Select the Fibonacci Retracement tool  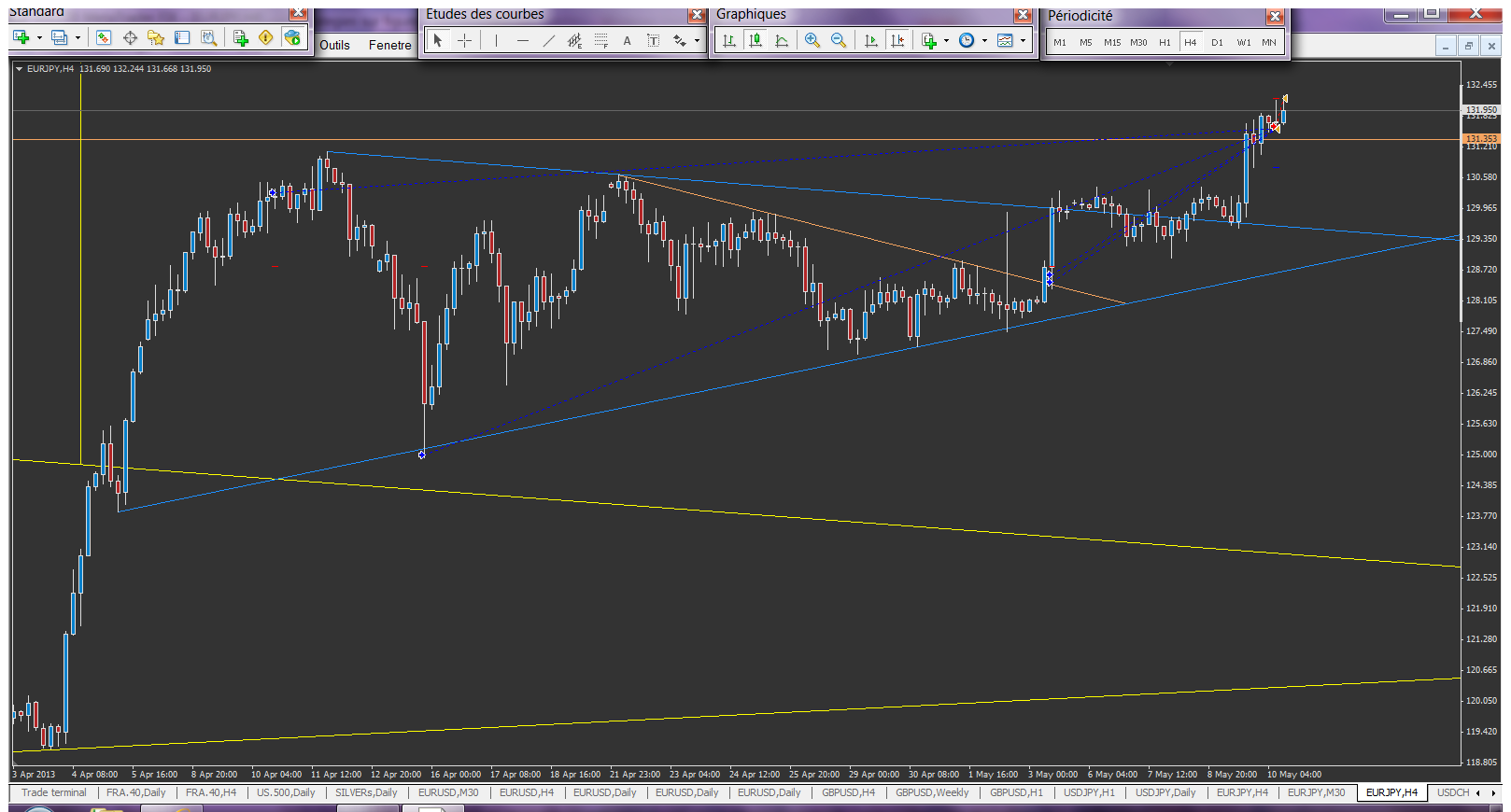600,40
